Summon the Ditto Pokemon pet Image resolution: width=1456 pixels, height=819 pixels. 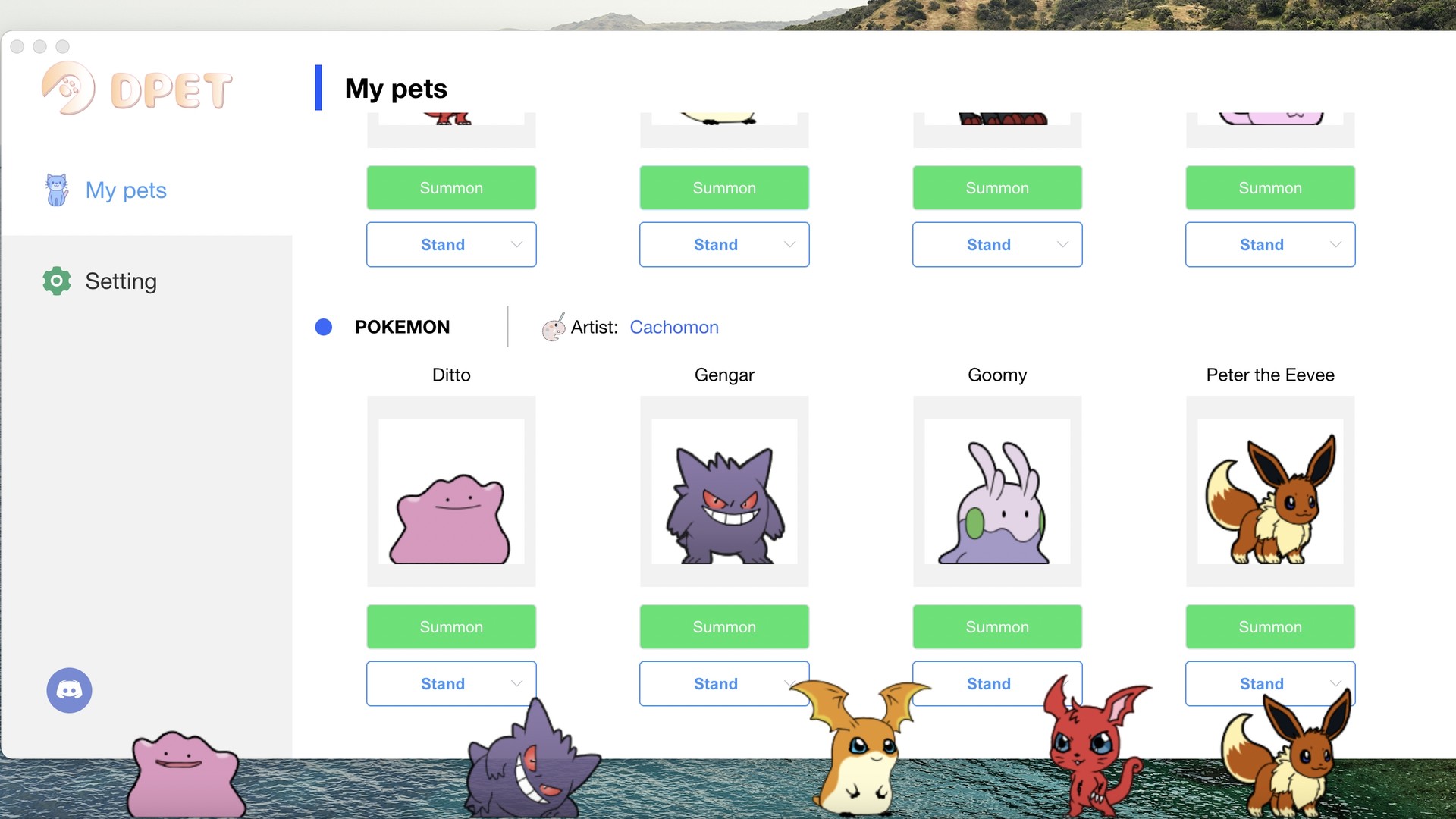pos(451,627)
